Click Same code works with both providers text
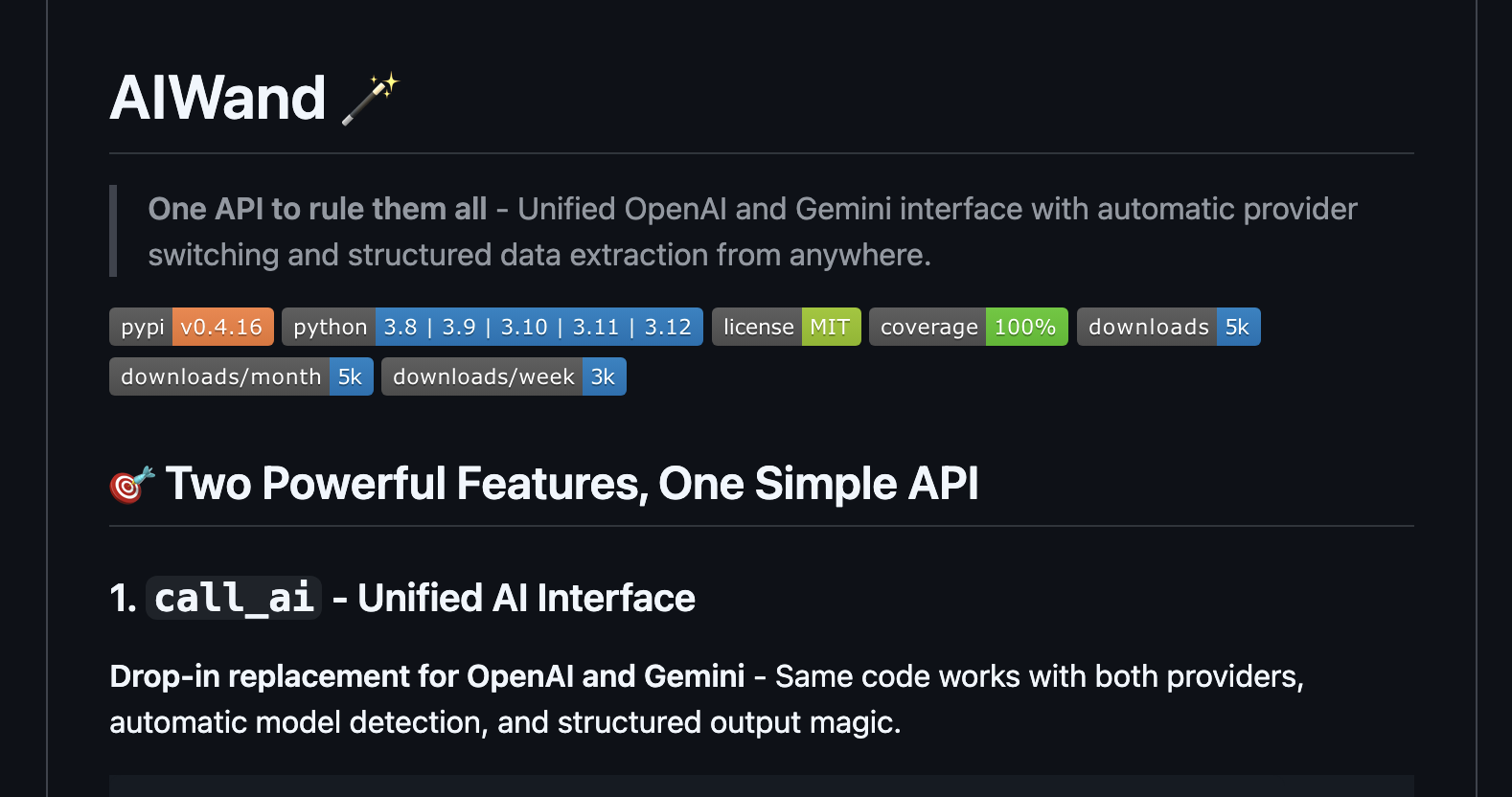The height and width of the screenshot is (797, 1512). (1039, 676)
